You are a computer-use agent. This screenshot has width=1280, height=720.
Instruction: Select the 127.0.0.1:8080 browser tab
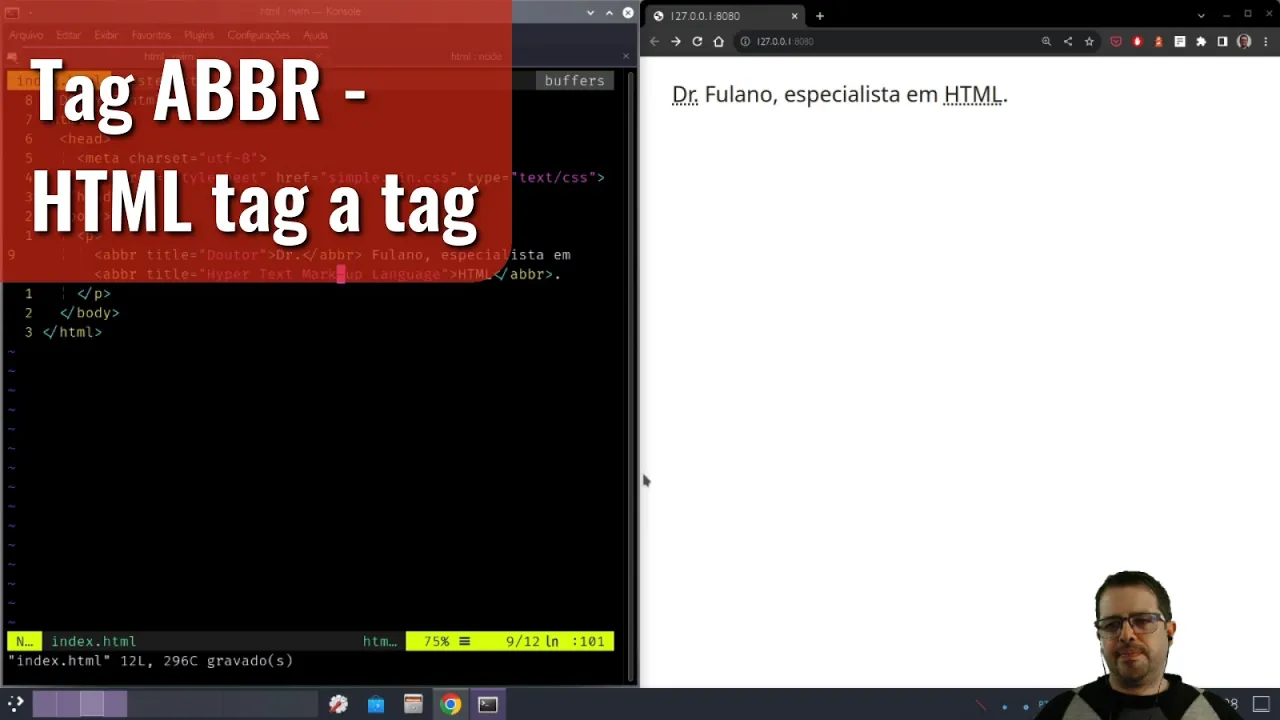[x=725, y=16]
